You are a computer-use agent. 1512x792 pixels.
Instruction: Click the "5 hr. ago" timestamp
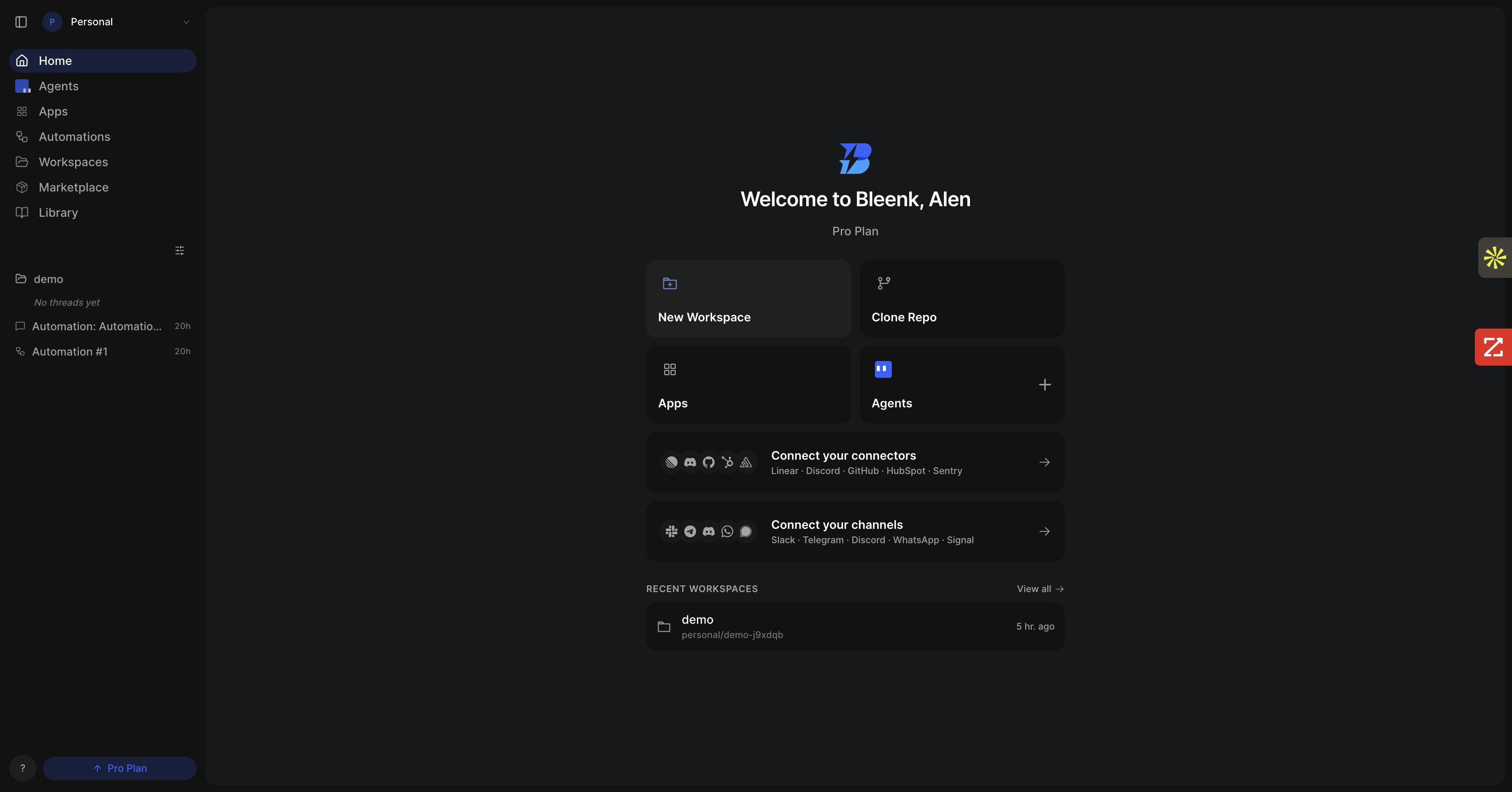[x=1035, y=627]
